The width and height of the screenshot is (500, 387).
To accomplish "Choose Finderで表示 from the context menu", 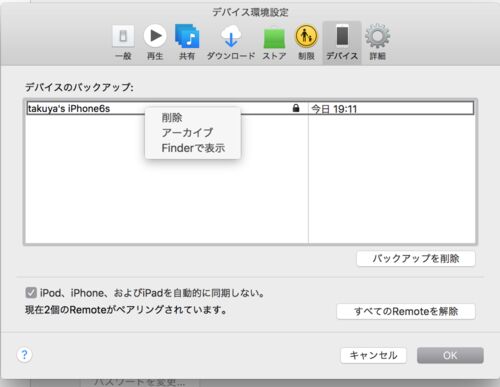I will pyautogui.click(x=192, y=148).
